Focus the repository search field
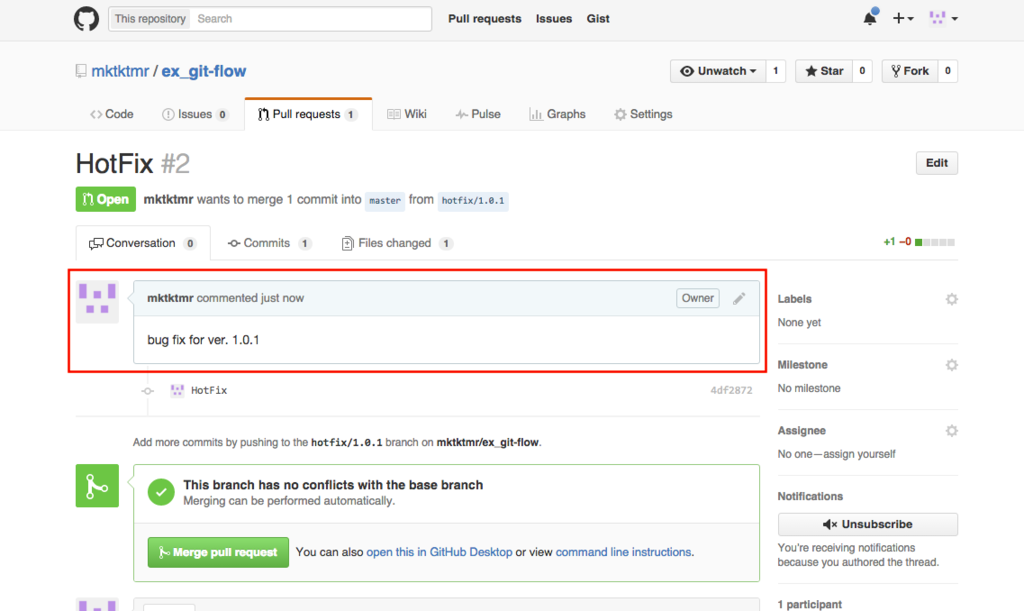 (311, 19)
